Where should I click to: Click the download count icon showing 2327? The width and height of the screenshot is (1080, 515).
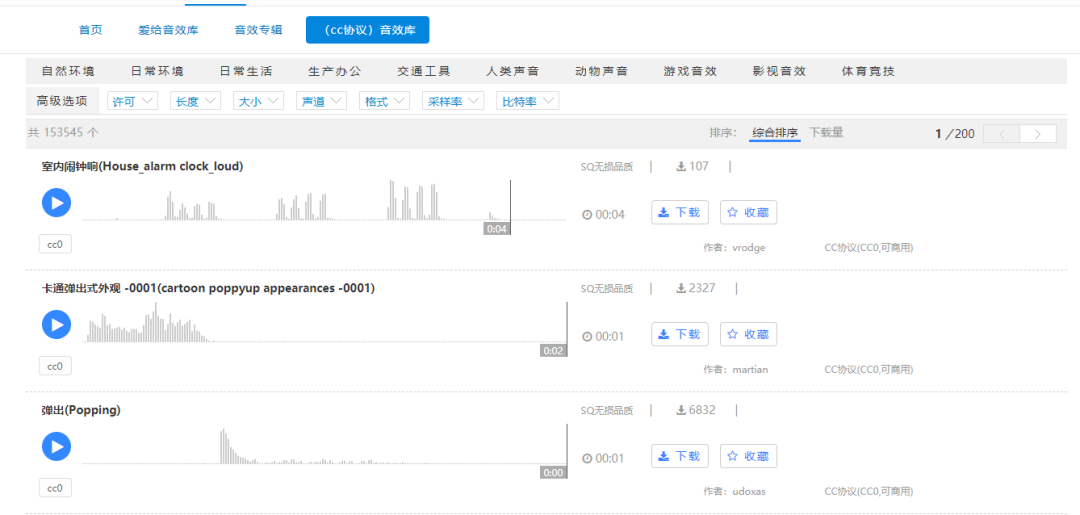click(681, 288)
